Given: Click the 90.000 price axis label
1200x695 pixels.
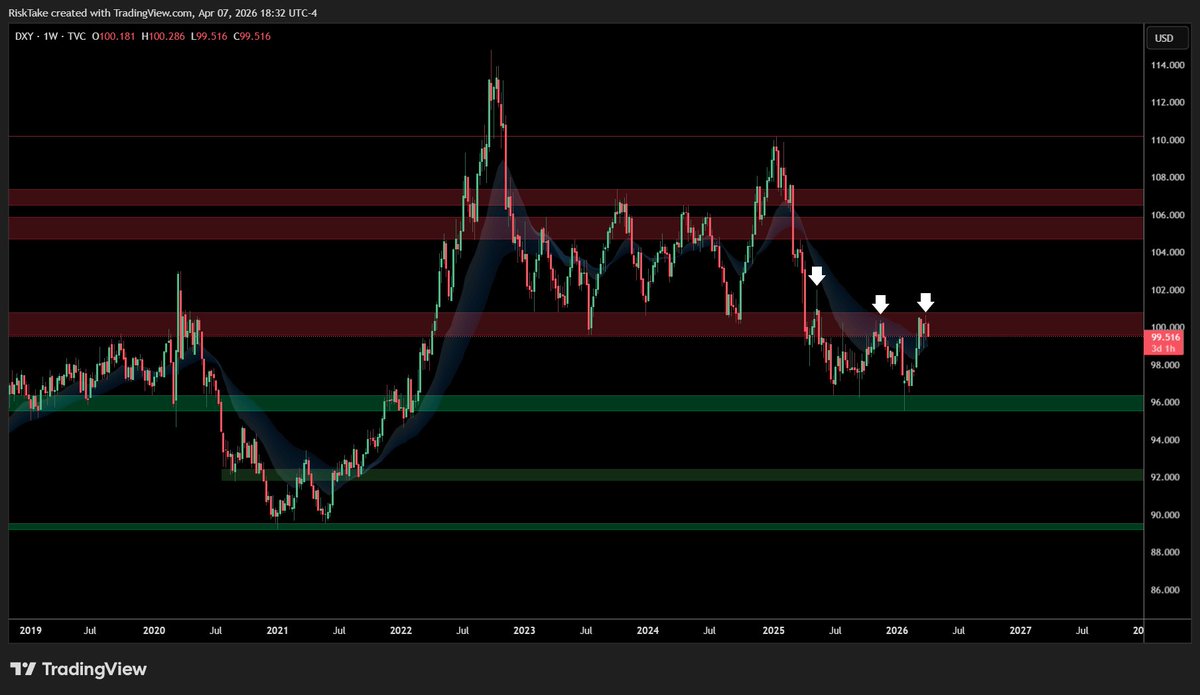Looking at the screenshot, I should (x=1167, y=515).
